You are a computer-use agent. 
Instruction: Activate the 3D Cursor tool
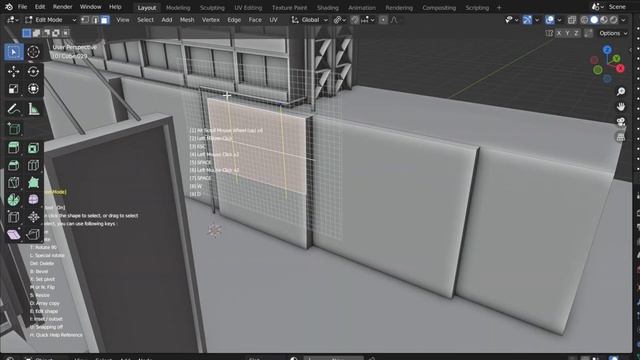(x=33, y=52)
